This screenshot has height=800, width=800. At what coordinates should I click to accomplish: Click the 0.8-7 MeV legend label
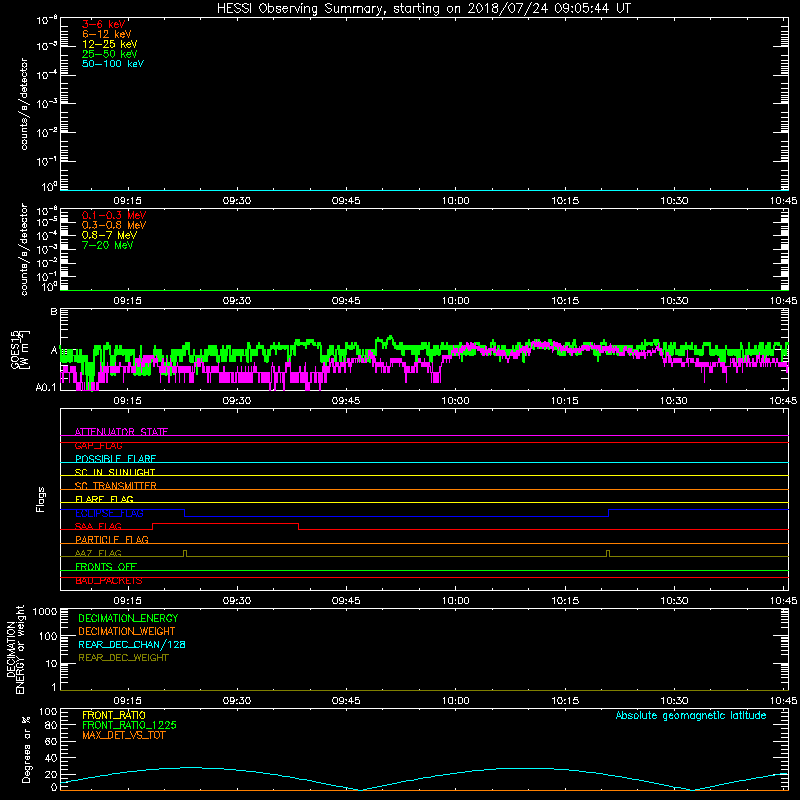point(109,235)
